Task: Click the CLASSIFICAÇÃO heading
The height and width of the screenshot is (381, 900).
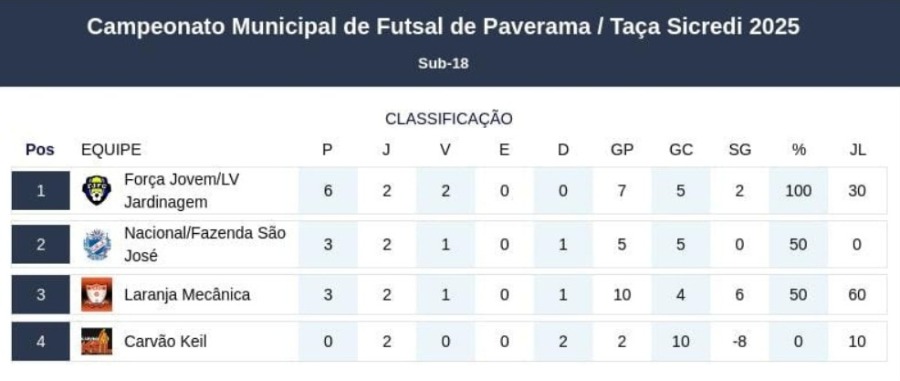Action: click(449, 119)
